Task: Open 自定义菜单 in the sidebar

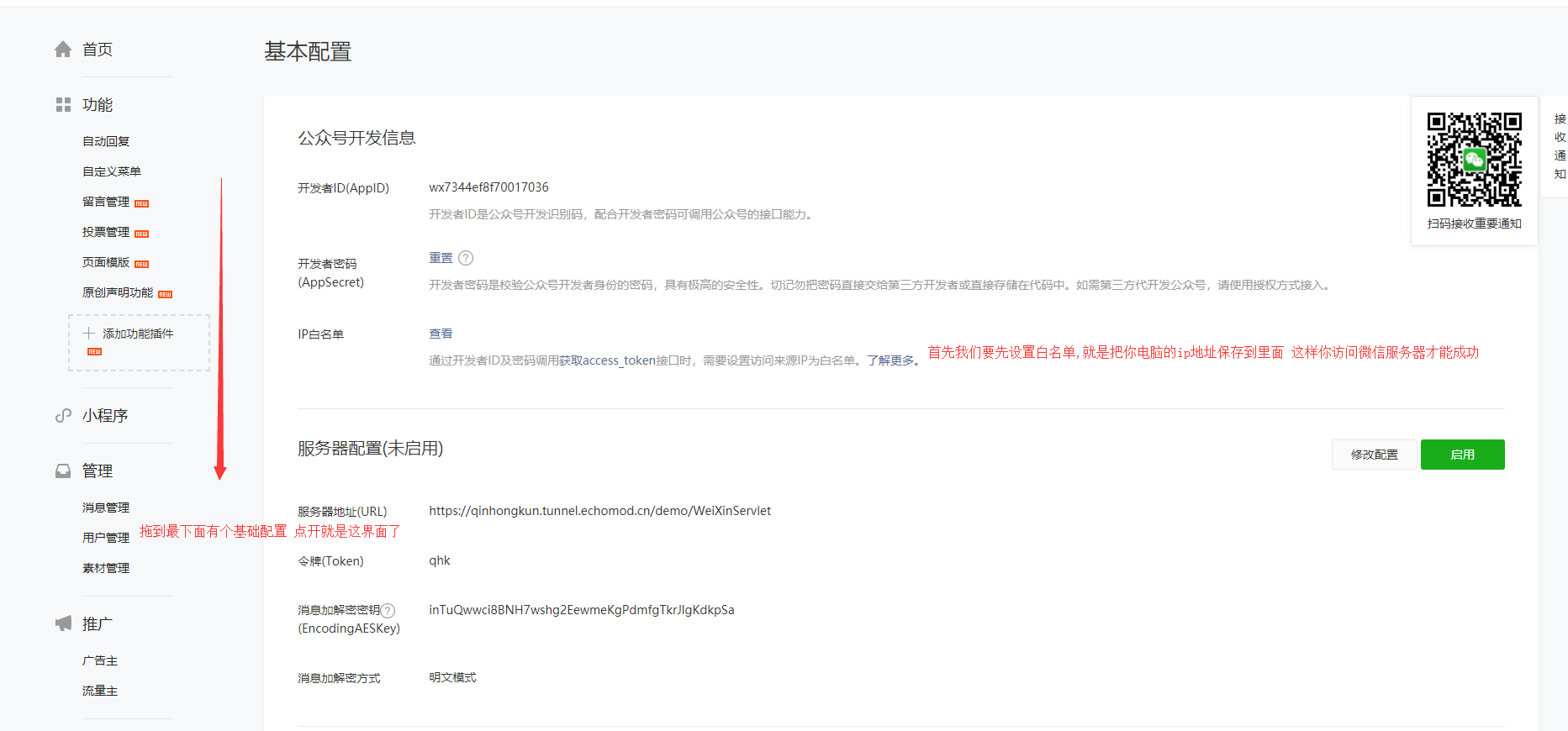Action: (x=112, y=171)
